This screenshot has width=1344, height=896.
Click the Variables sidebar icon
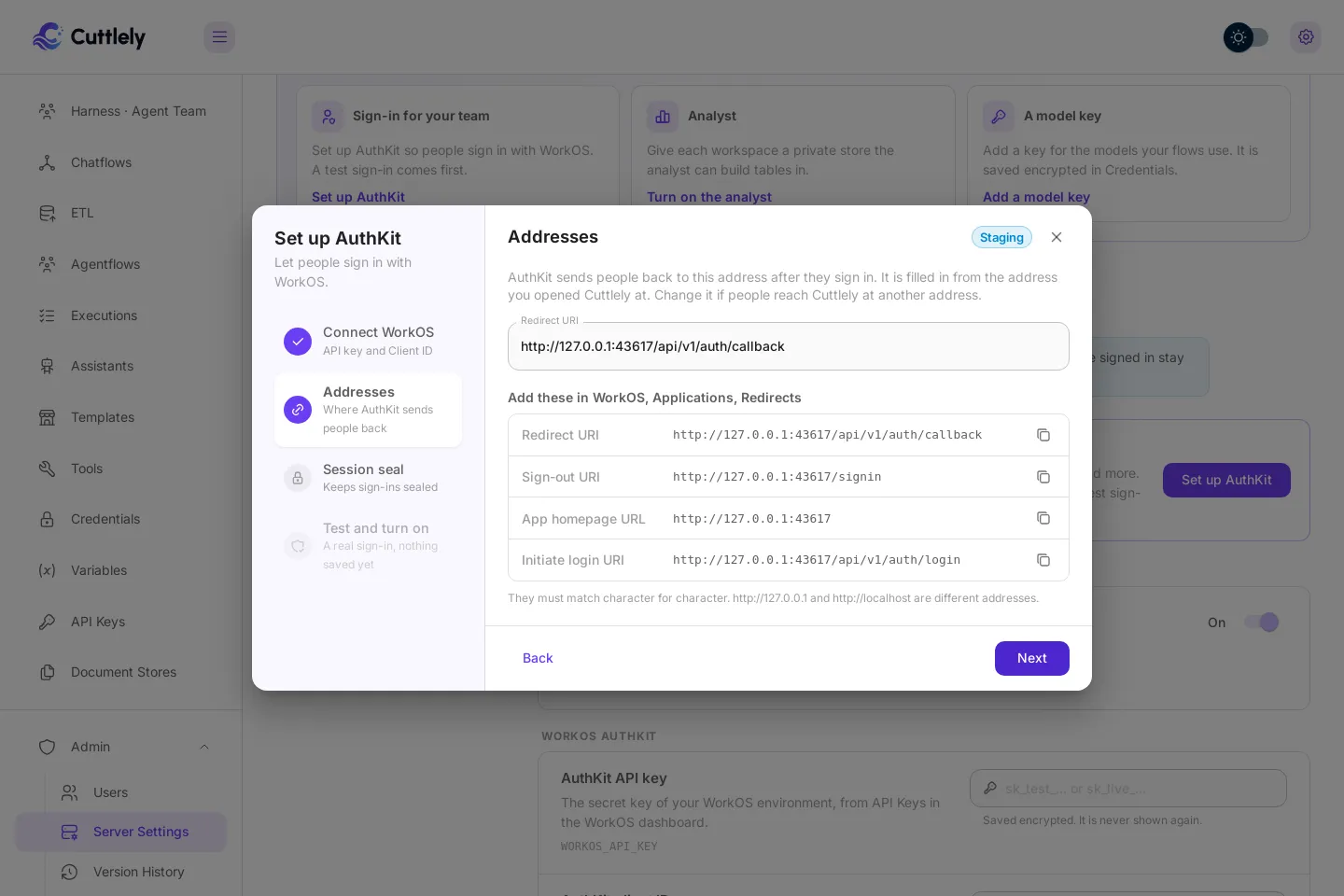coord(47,570)
